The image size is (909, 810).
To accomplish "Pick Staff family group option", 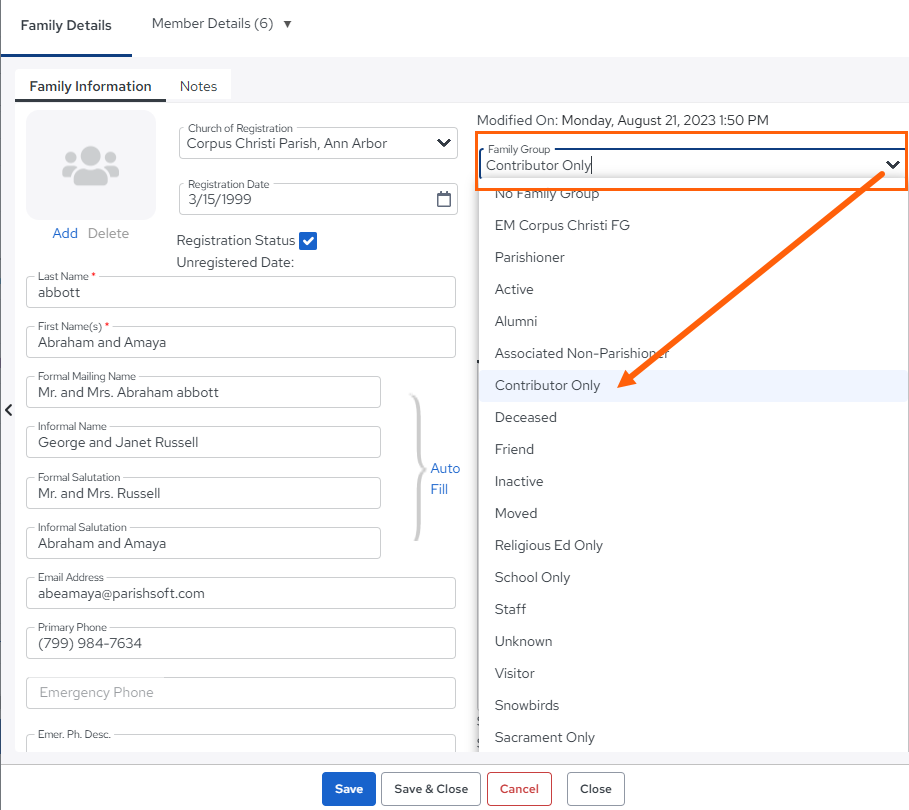I will point(693,609).
